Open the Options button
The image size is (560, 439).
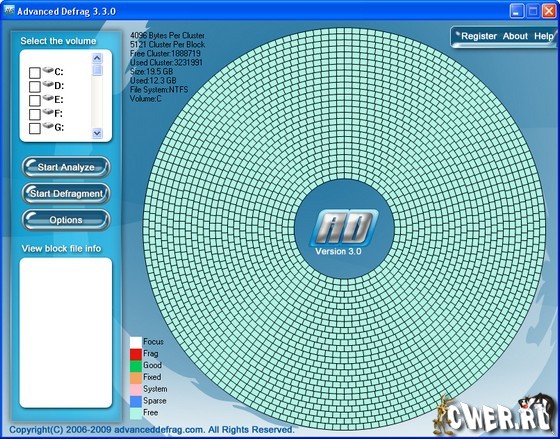66,220
